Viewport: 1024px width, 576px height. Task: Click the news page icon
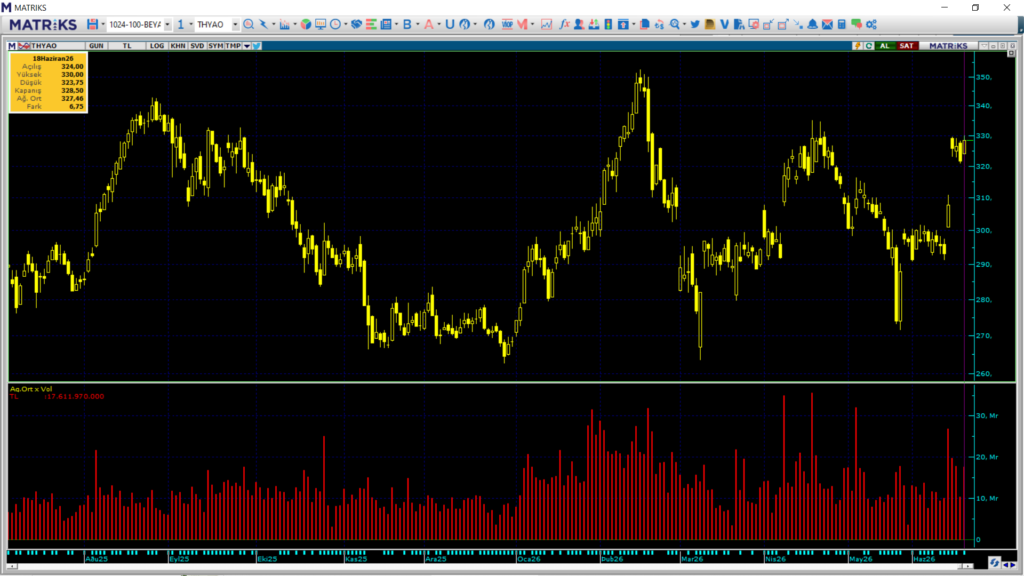point(386,24)
